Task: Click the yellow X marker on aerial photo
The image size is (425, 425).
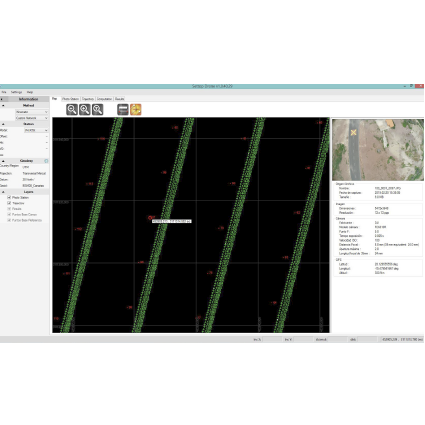Action: pos(353,132)
